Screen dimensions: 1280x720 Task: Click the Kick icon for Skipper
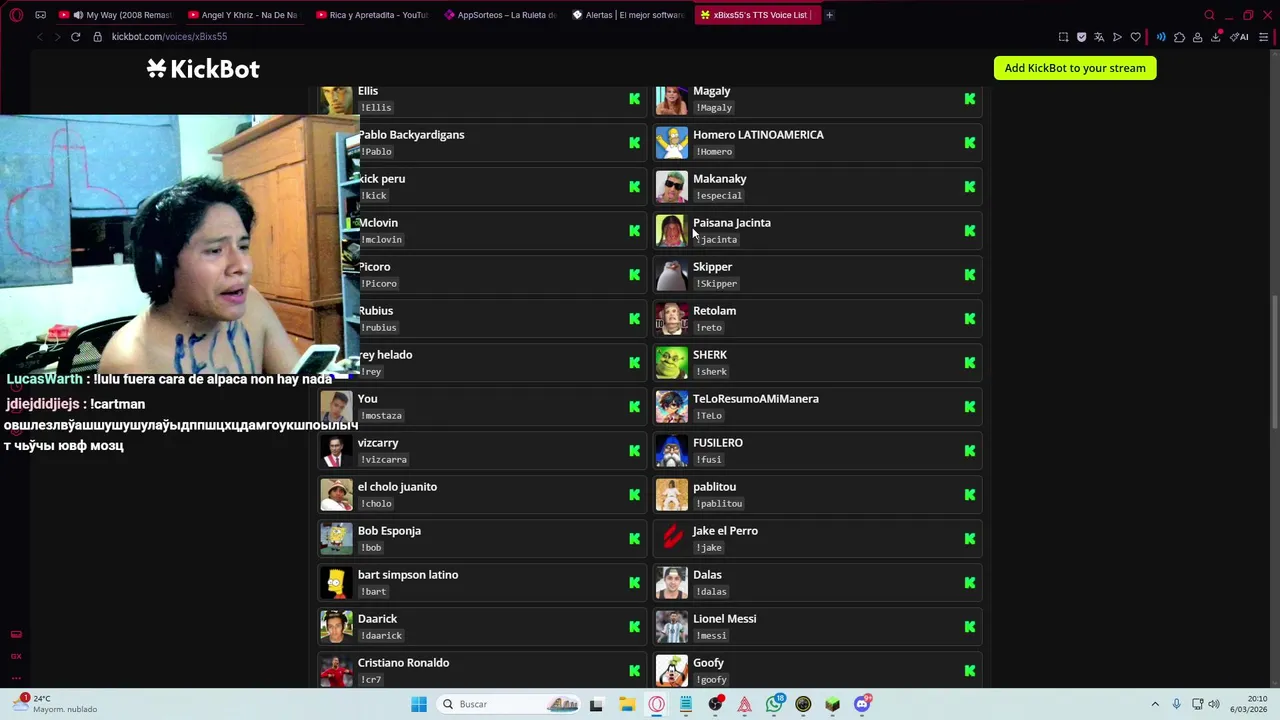[969, 275]
